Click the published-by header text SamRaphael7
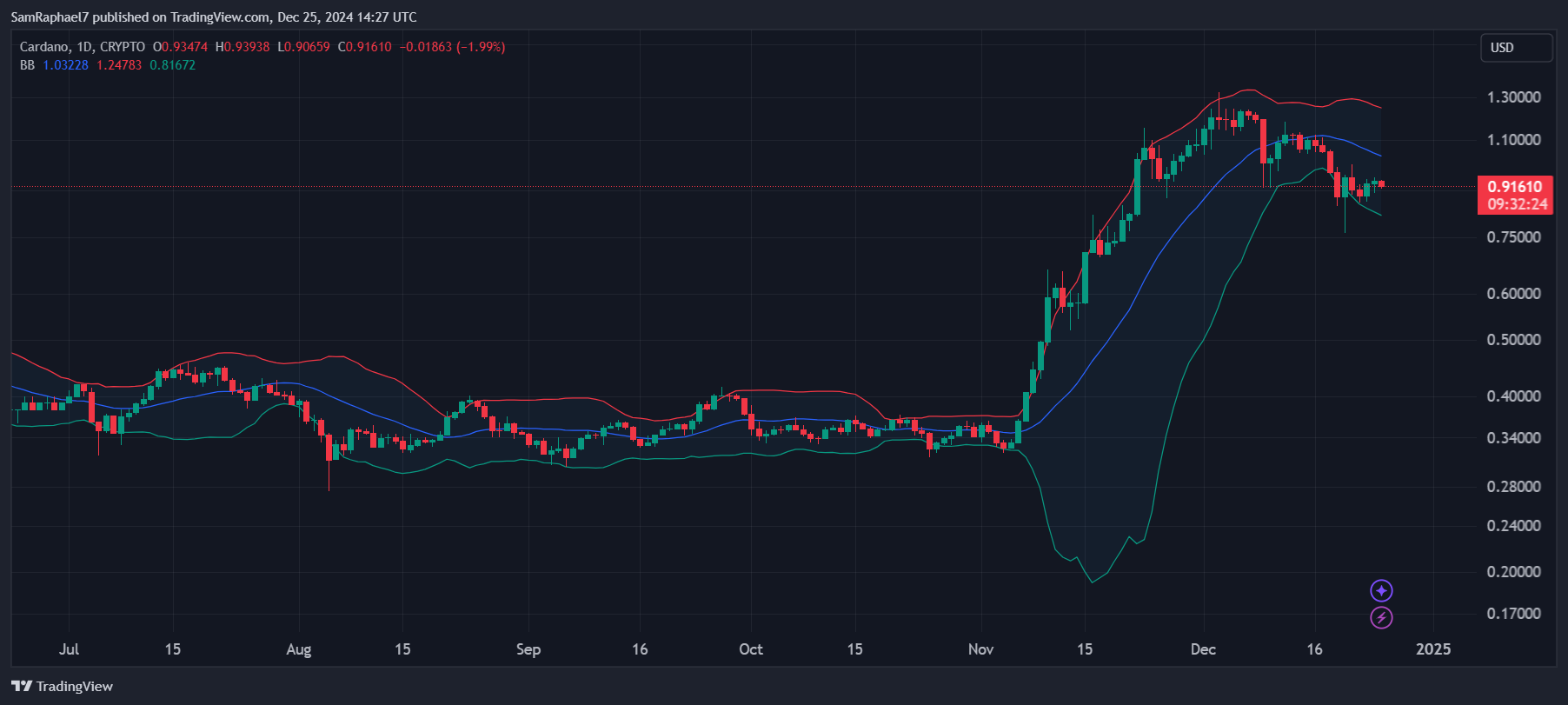The height and width of the screenshot is (705, 1568). 50,17
